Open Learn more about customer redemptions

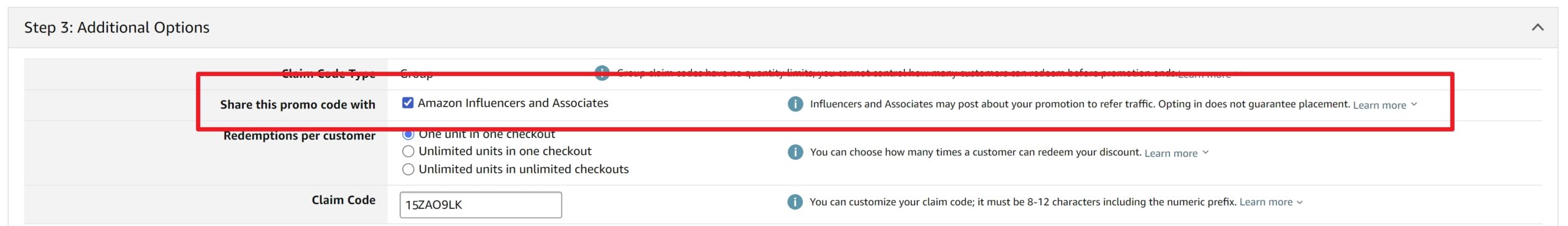coord(1170,153)
